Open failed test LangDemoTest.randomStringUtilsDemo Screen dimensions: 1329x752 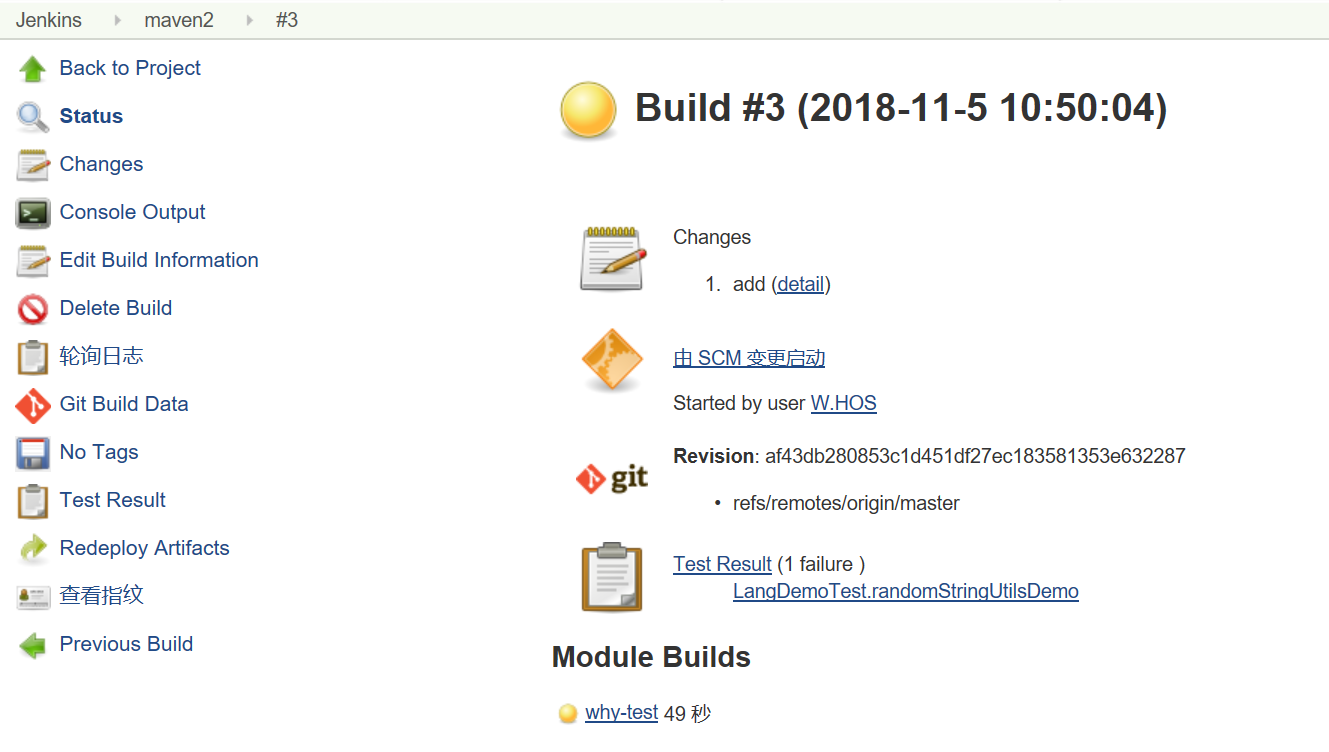905,591
